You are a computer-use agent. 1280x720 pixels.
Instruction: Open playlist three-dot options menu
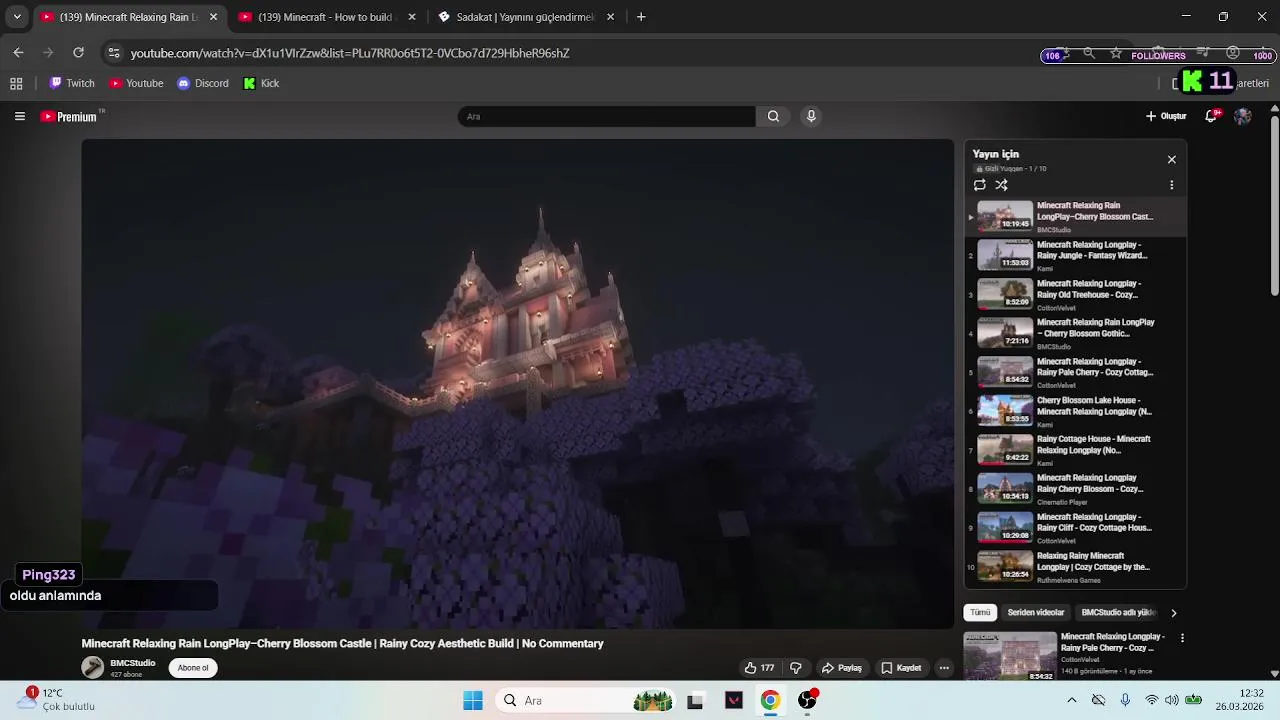point(1172,185)
